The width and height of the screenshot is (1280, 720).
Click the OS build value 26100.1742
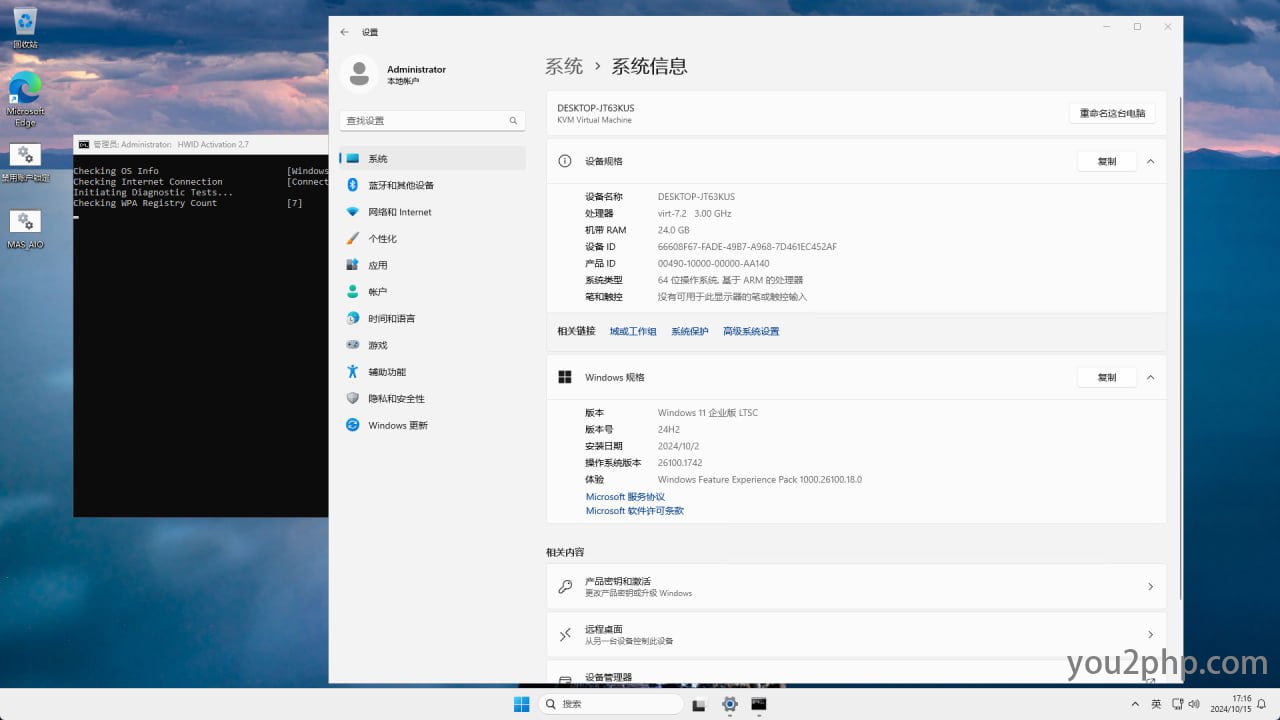click(680, 463)
